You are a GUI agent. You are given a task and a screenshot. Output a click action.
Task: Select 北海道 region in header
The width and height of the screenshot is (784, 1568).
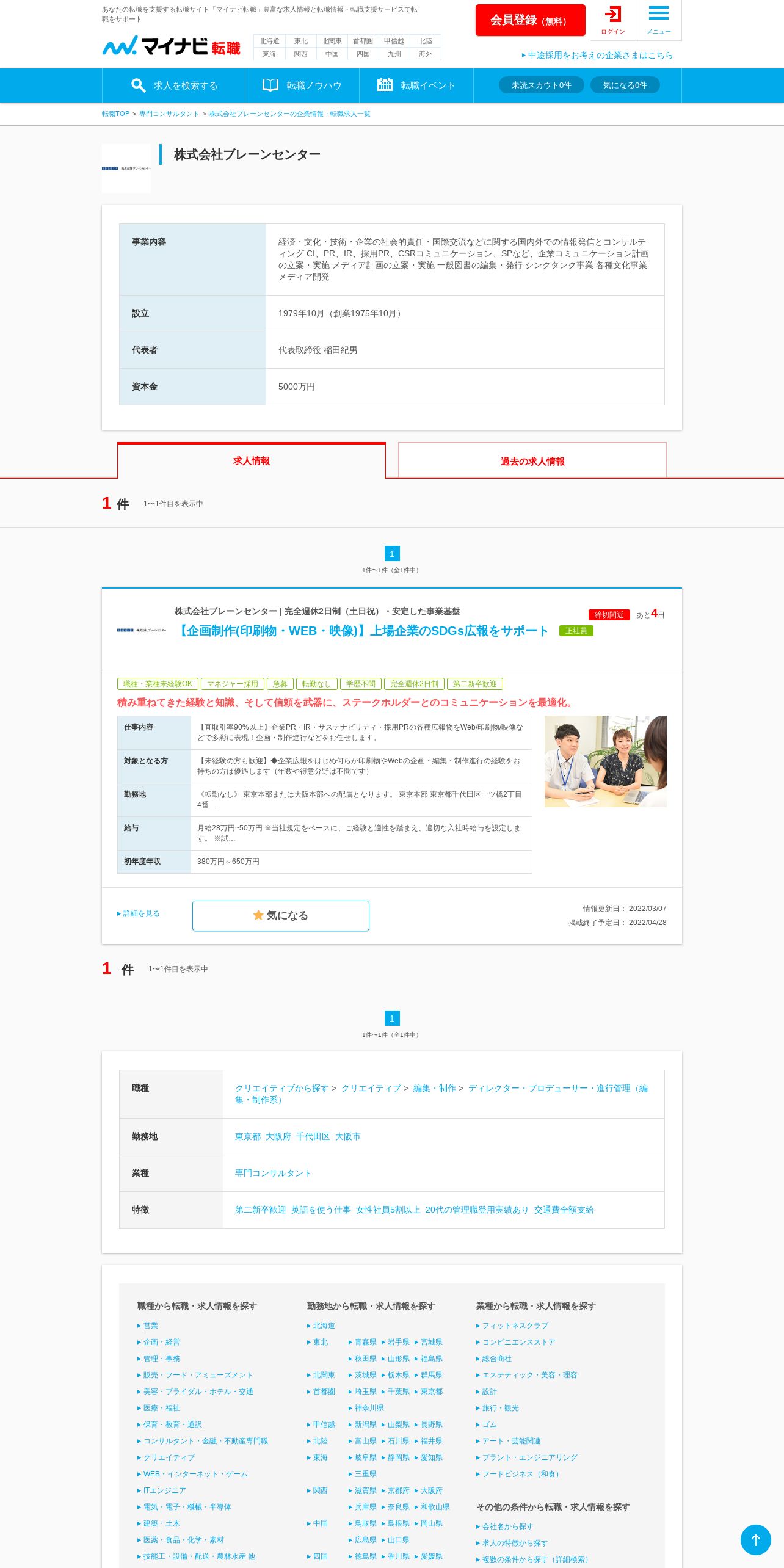pyautogui.click(x=269, y=41)
